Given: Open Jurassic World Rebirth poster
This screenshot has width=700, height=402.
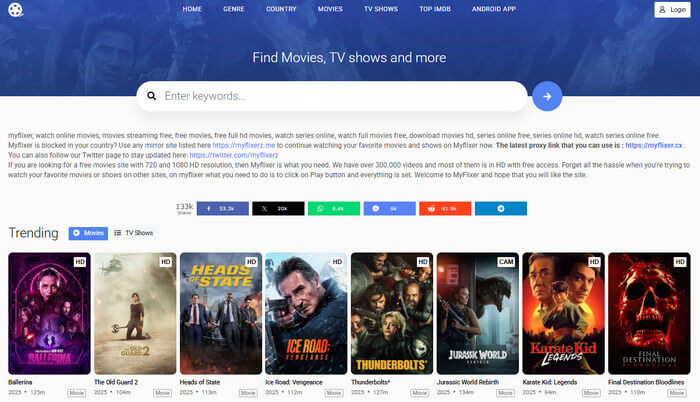Looking at the screenshot, I should [x=478, y=313].
